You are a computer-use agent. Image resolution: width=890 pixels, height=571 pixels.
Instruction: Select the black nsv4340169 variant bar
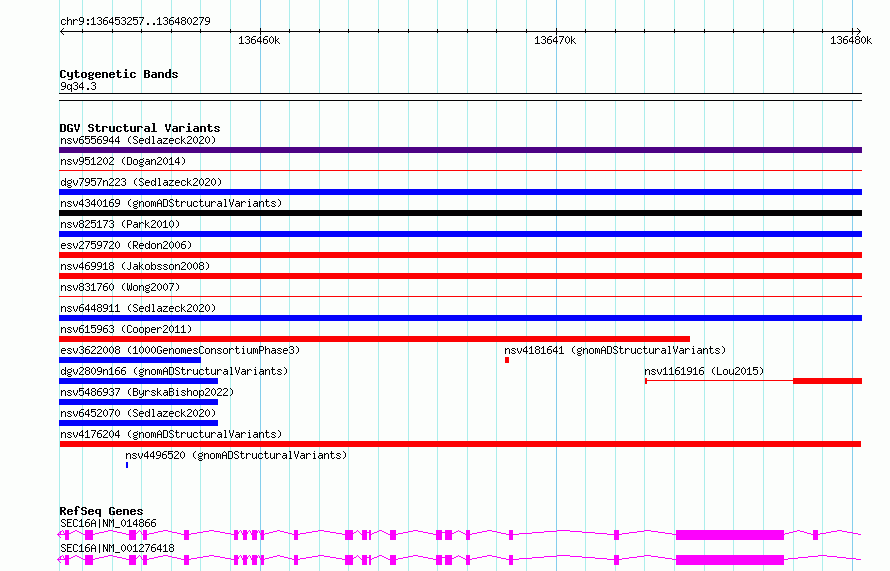460,213
